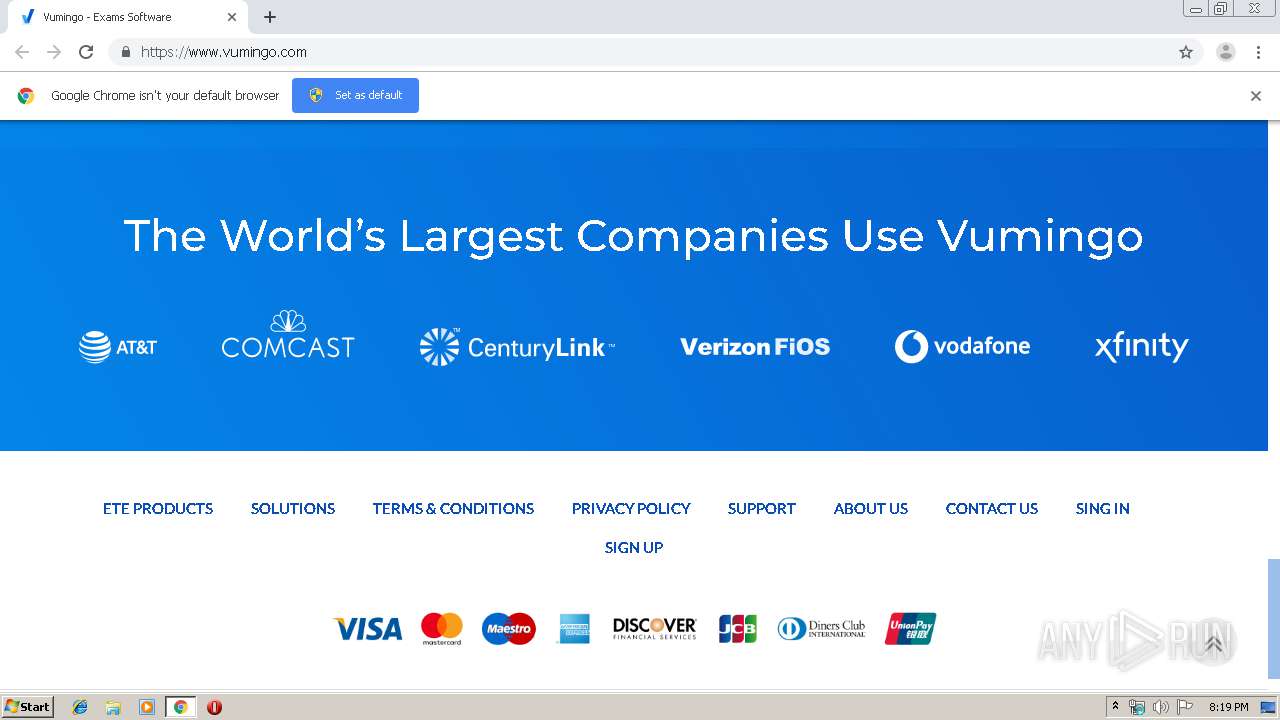
Task: Open the Contact Us link
Action: click(x=992, y=508)
